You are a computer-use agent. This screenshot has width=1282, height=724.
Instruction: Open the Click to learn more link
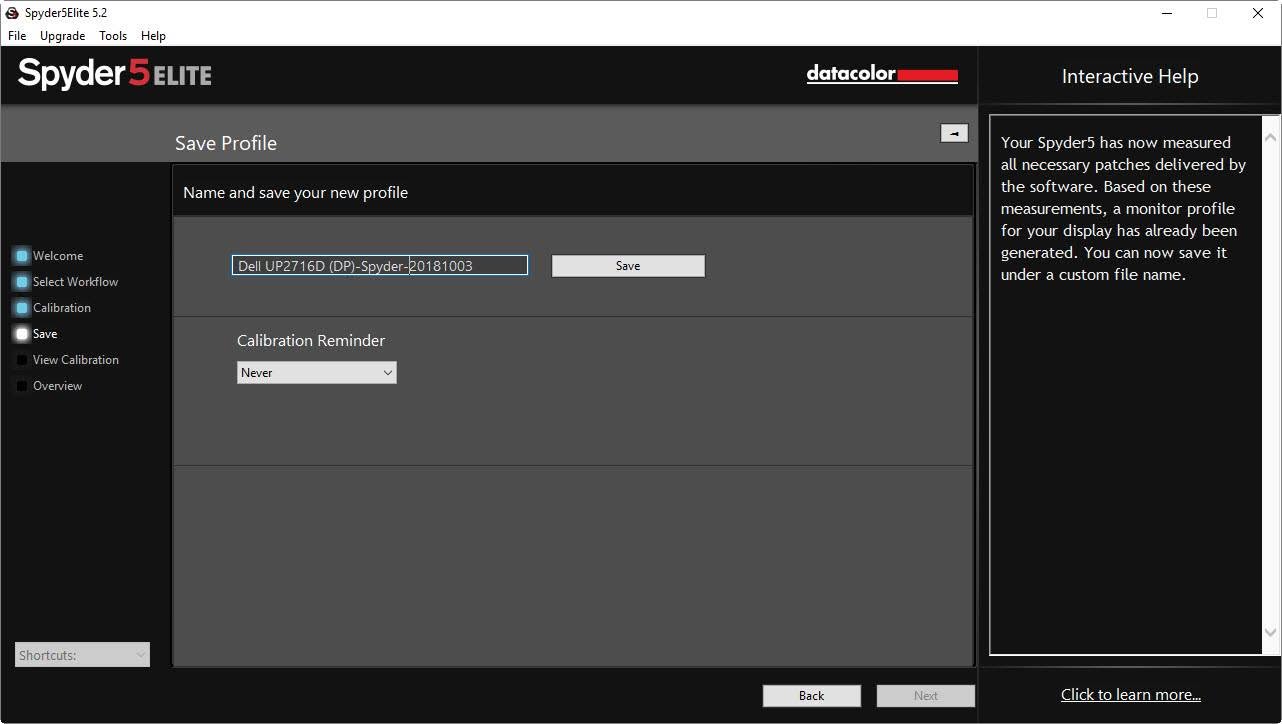tap(1131, 695)
